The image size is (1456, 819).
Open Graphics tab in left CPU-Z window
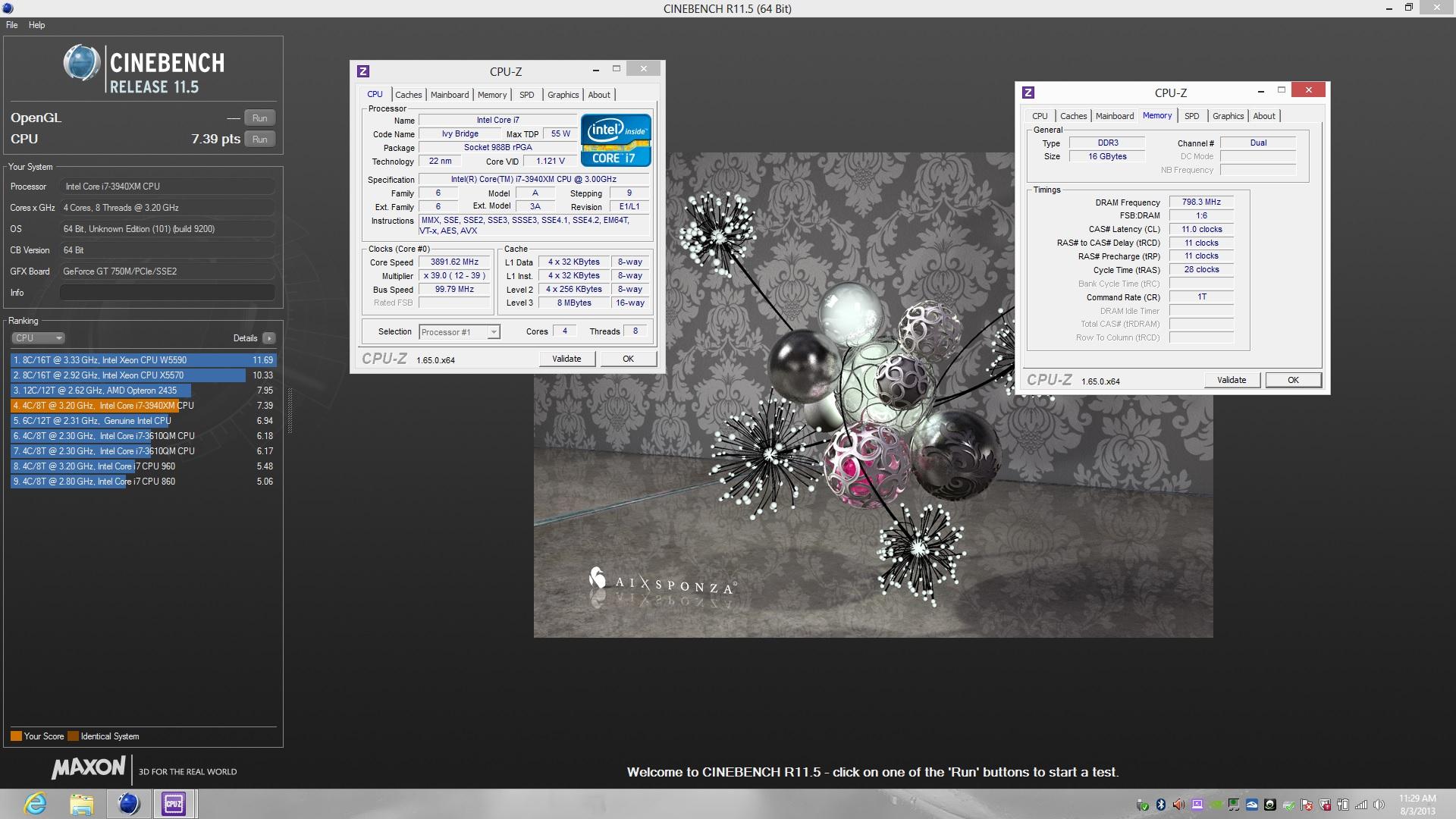(x=563, y=95)
